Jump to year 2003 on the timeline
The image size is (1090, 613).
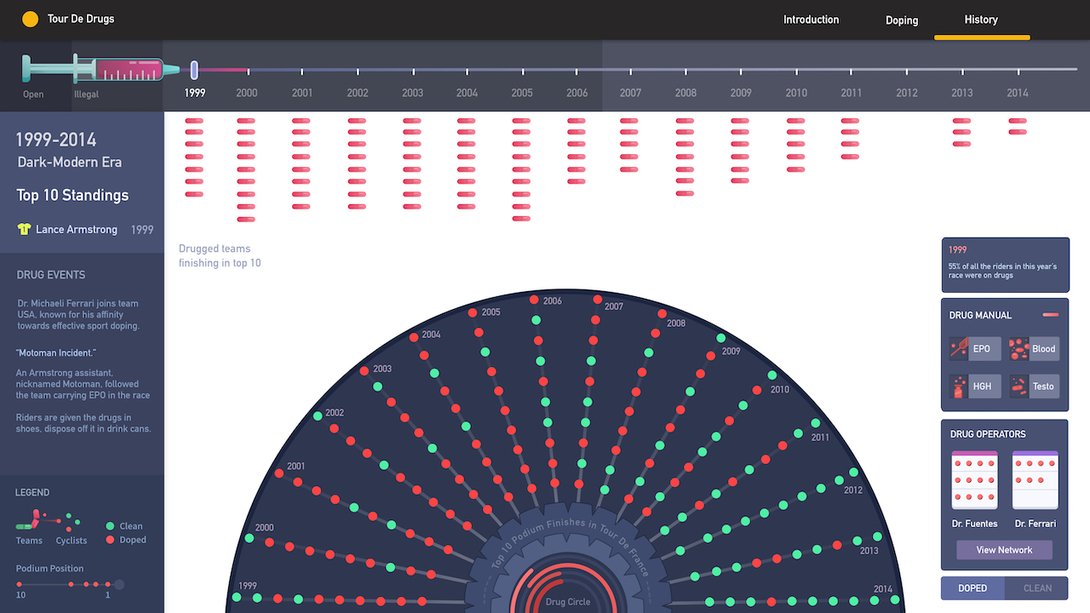(x=412, y=92)
